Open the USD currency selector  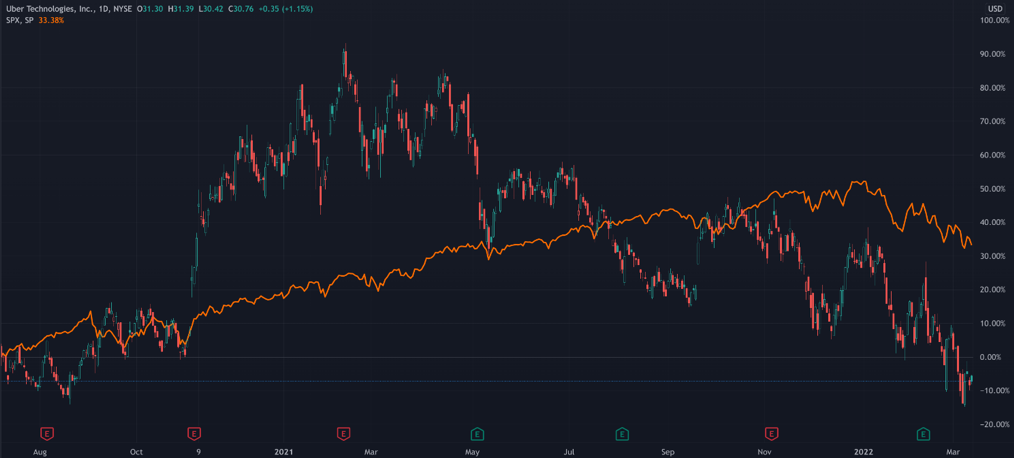994,9
